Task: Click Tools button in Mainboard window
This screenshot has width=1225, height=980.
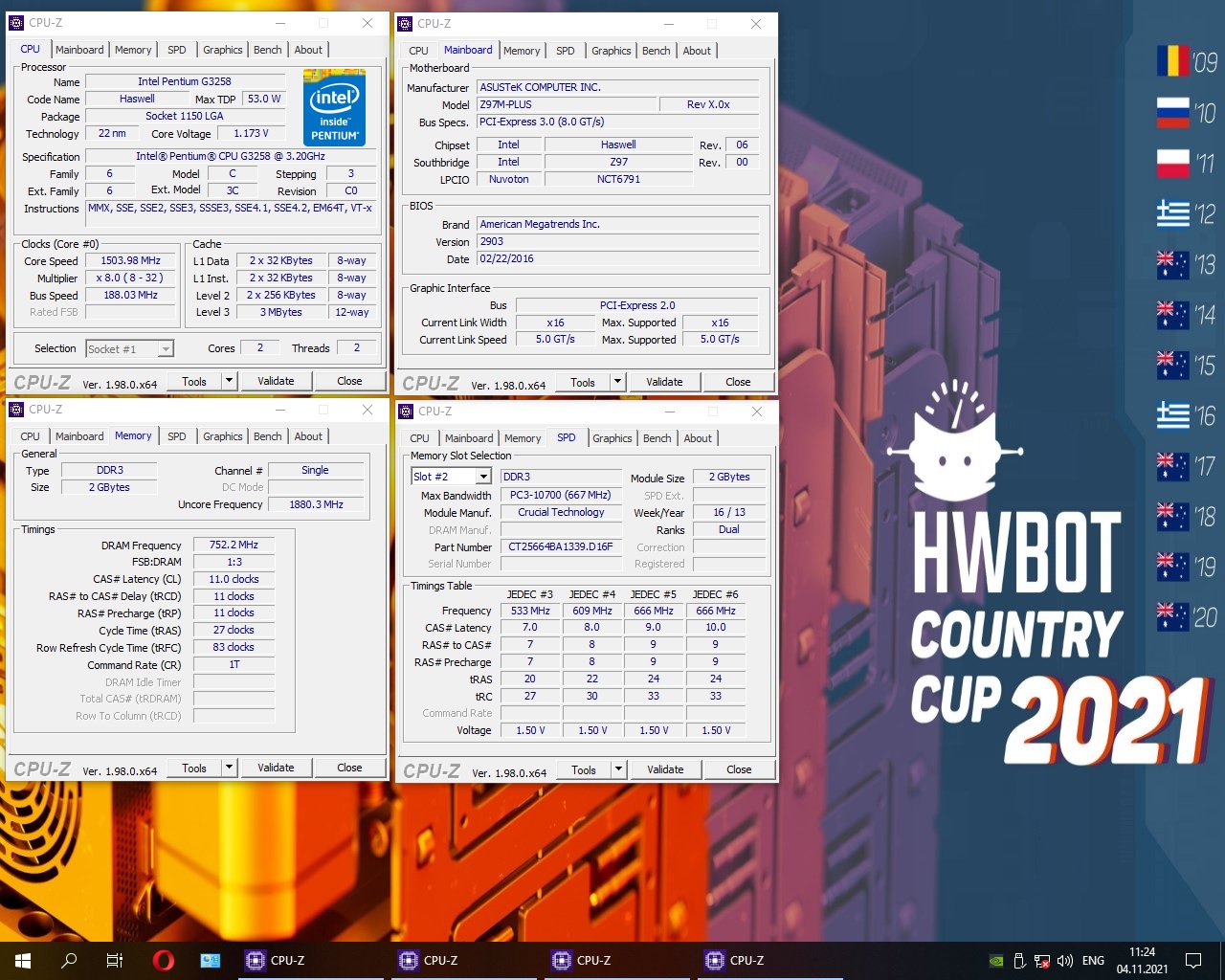Action: (x=583, y=382)
